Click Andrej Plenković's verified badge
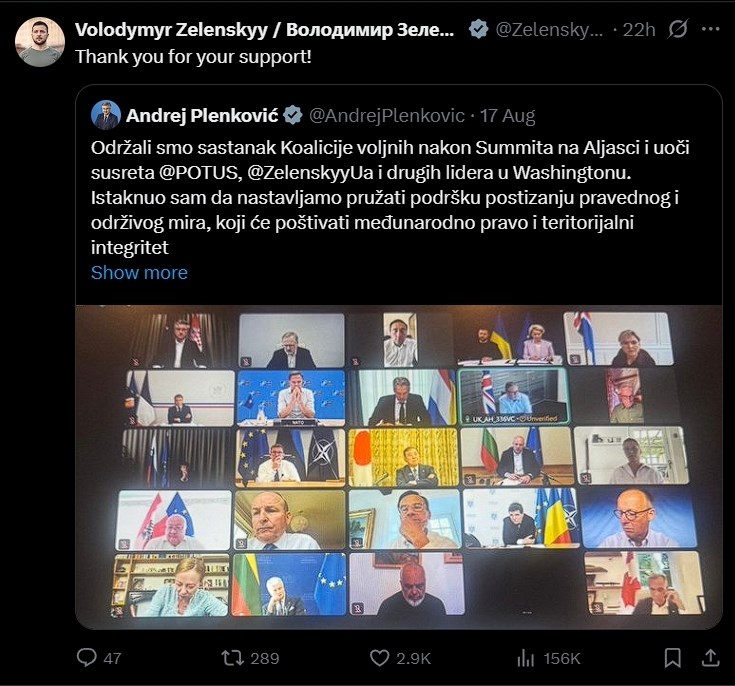This screenshot has height=686, width=735. [x=293, y=115]
